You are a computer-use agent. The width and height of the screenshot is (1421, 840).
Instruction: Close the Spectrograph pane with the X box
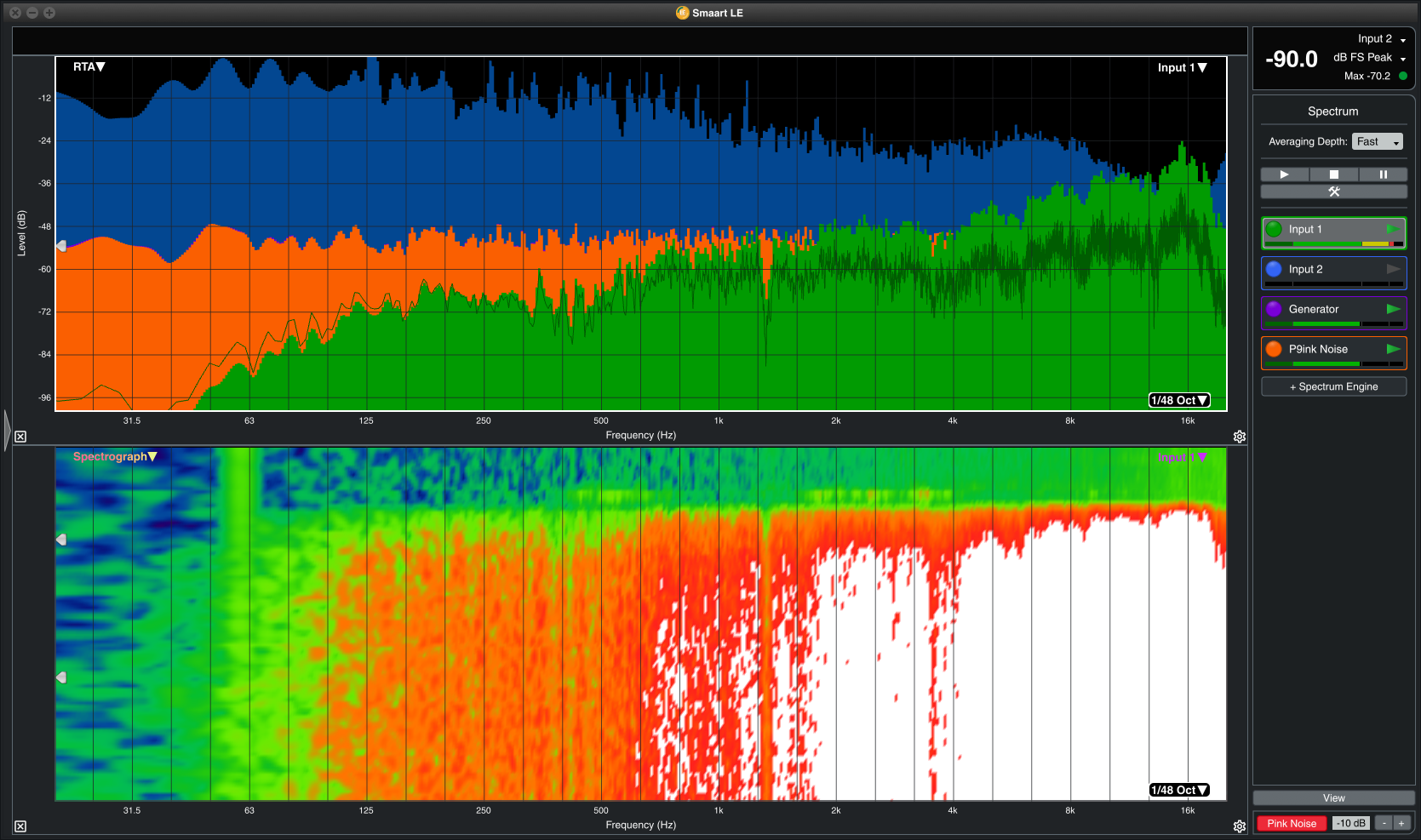(x=20, y=826)
